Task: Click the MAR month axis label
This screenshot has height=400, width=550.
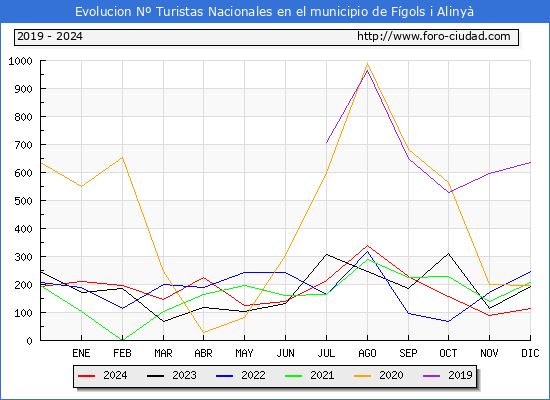Action: coord(163,353)
